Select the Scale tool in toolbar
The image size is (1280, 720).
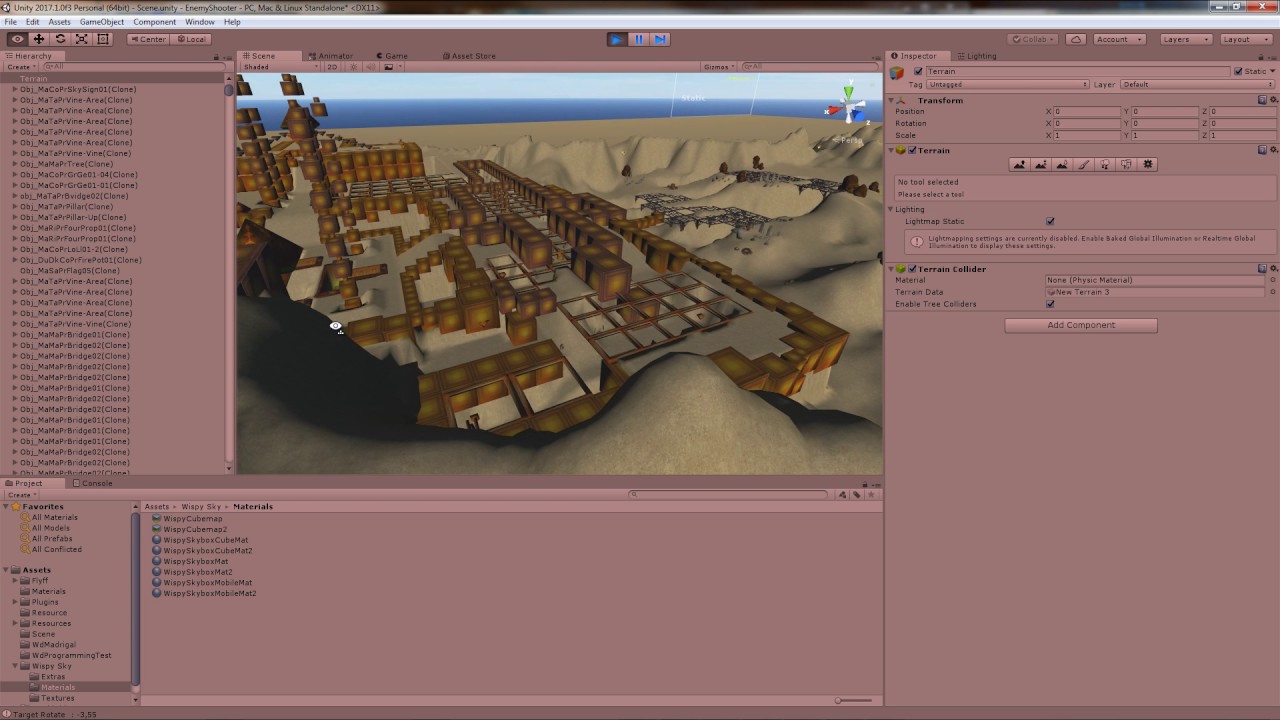[81, 39]
